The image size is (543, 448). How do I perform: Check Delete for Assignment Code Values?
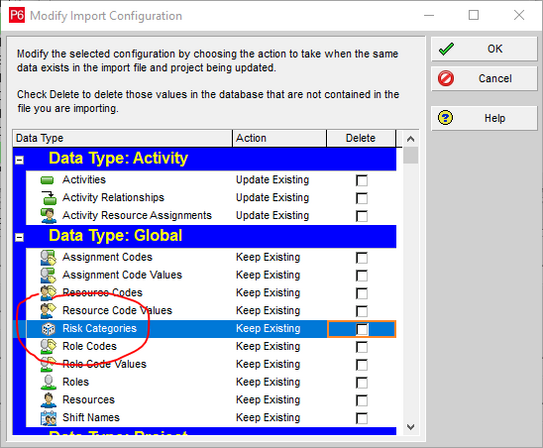click(362, 276)
